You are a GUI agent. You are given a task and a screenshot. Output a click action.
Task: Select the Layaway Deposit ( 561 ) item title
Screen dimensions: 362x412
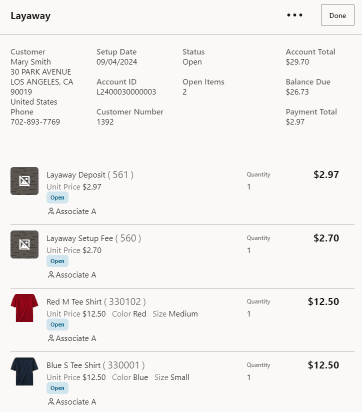point(90,175)
